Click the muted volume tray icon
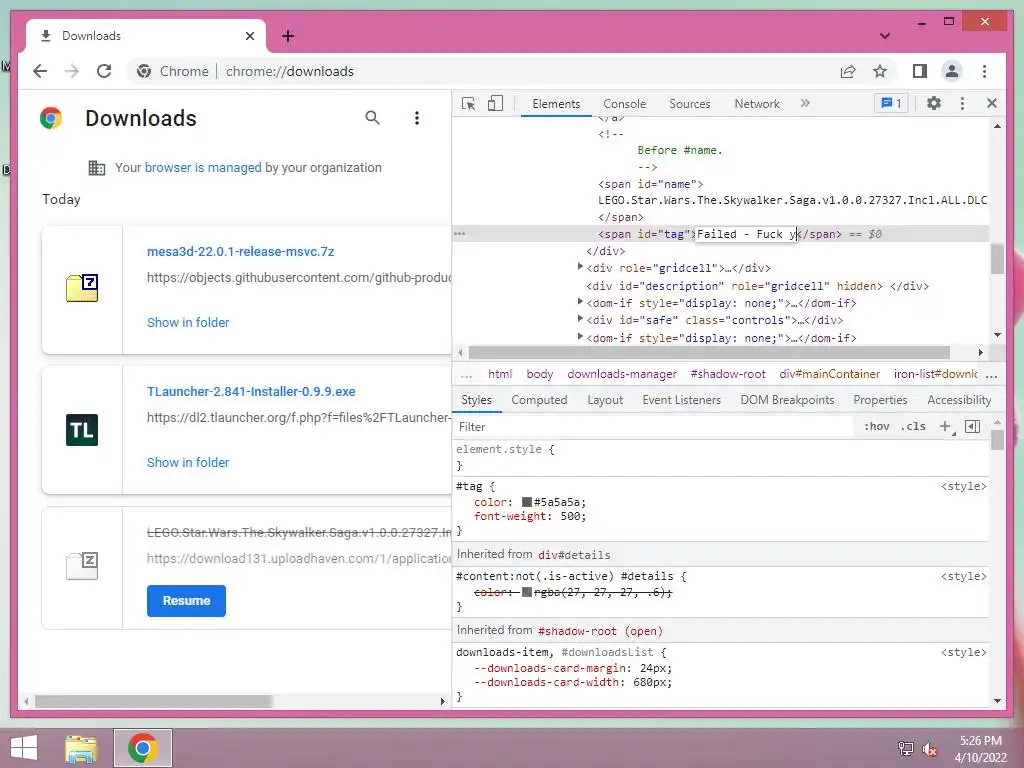Screen dimensions: 1024x768 (x=929, y=749)
